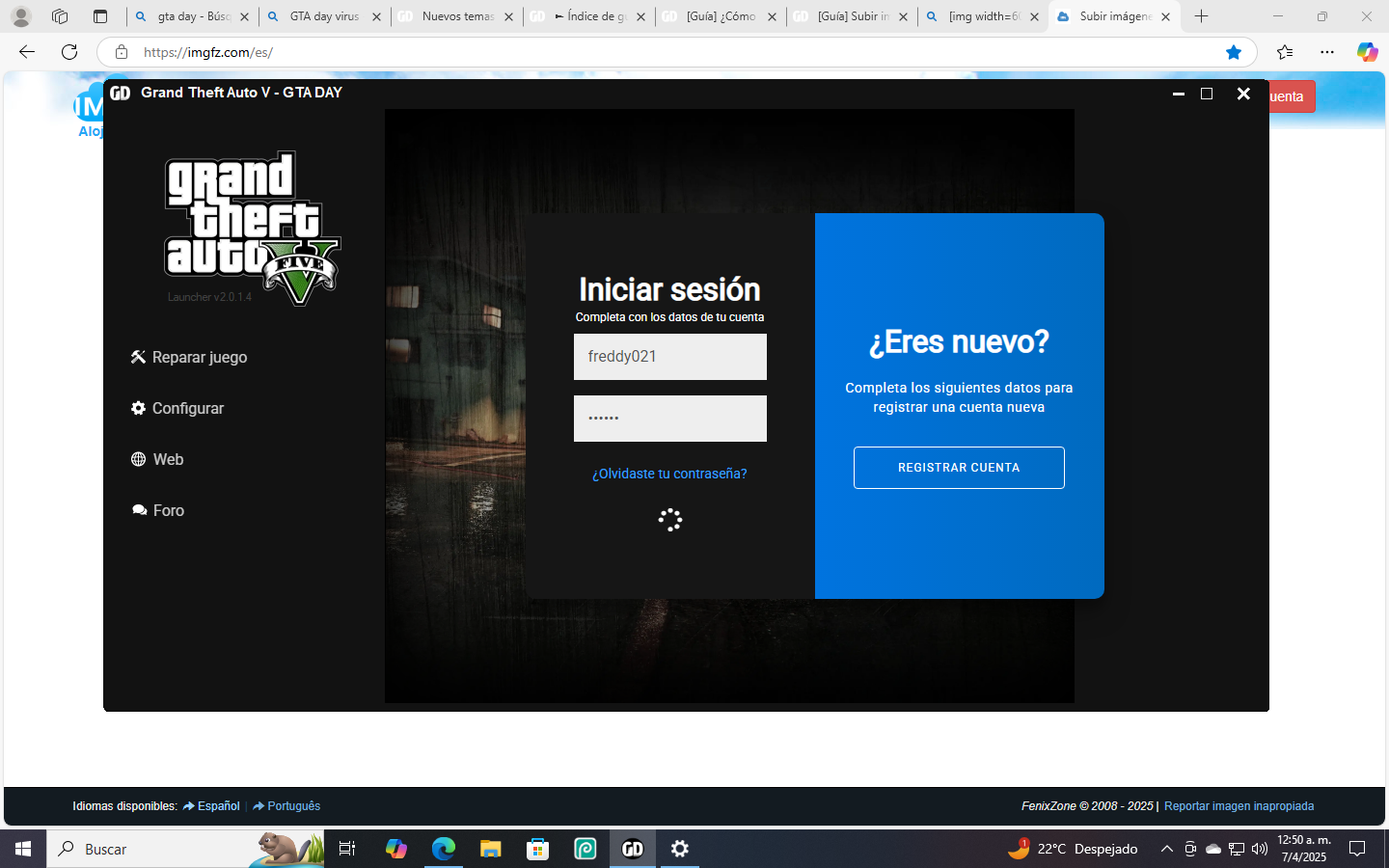Click Reportar imagen inapropiada link
Screen dimensions: 1389x868
(x=1239, y=806)
